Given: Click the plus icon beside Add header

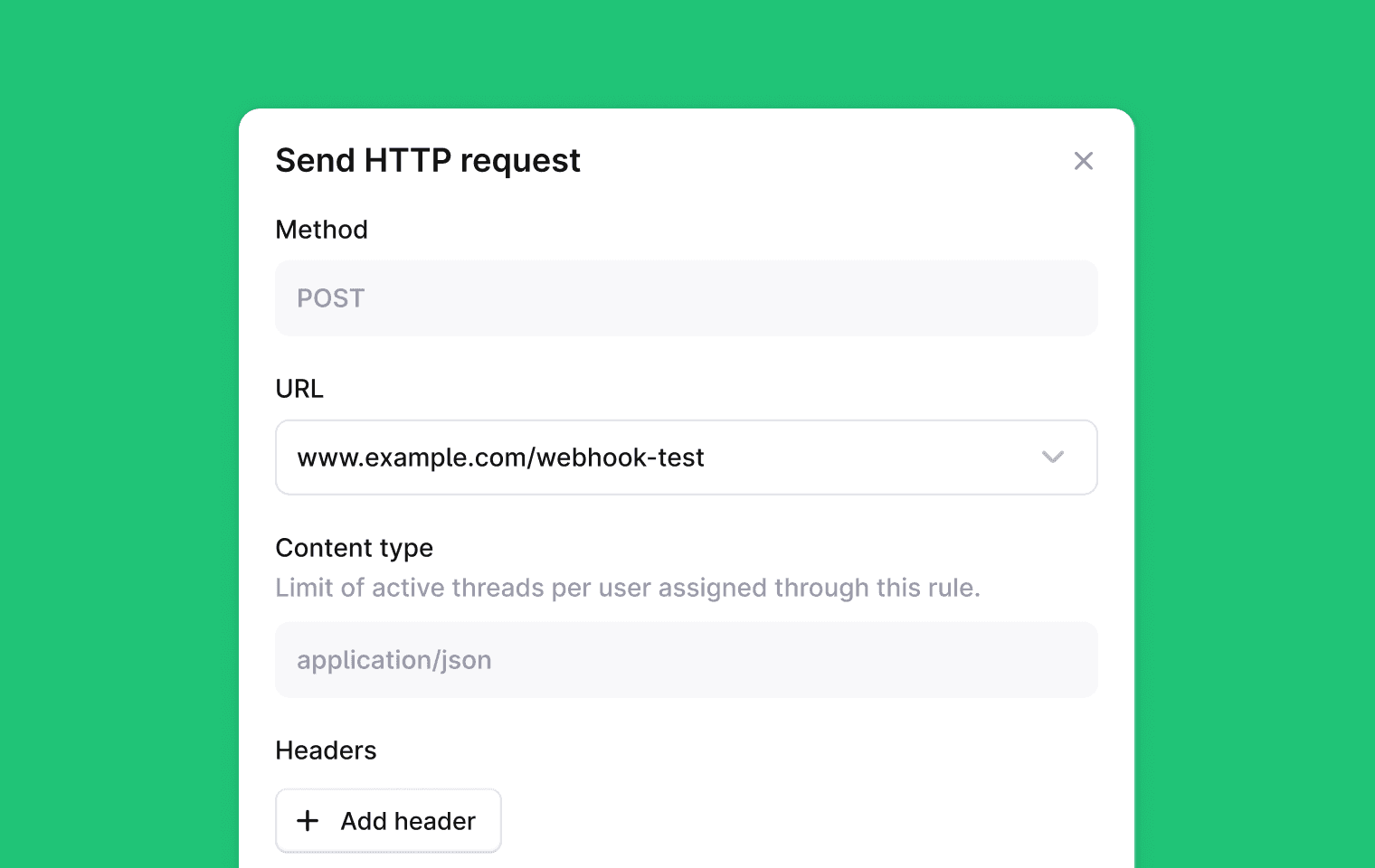Looking at the screenshot, I should pos(308,821).
